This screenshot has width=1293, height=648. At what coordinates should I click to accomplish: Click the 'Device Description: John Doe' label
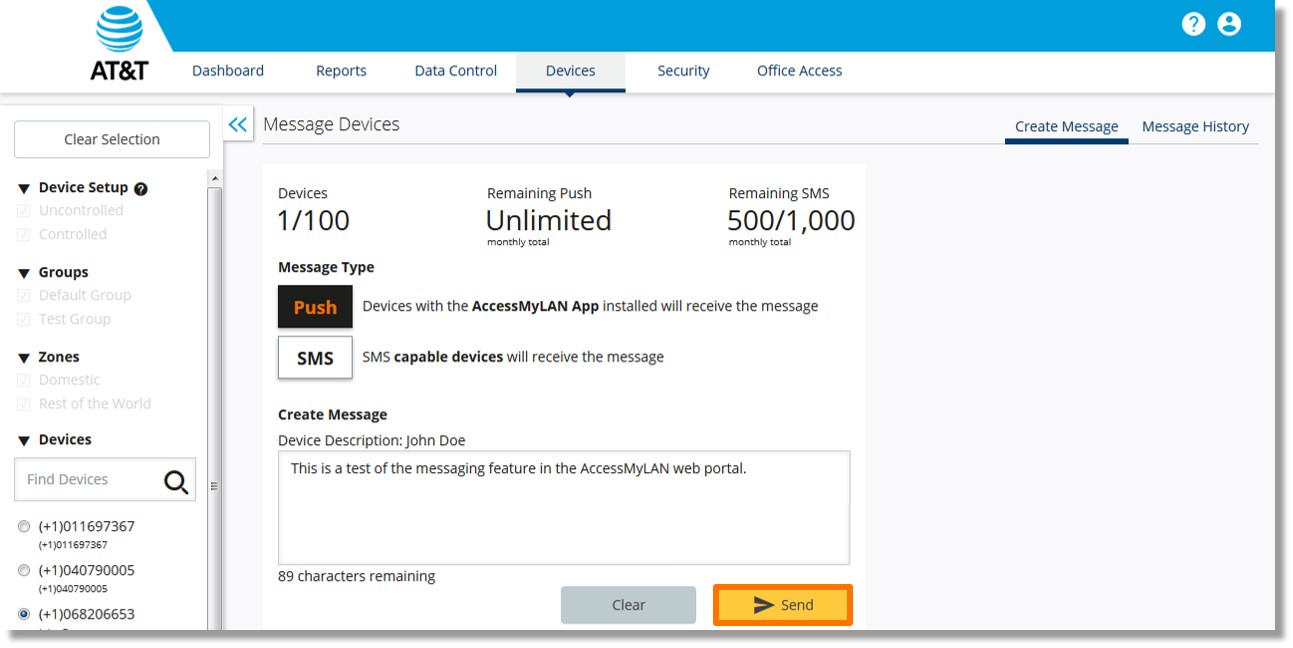pos(372,441)
